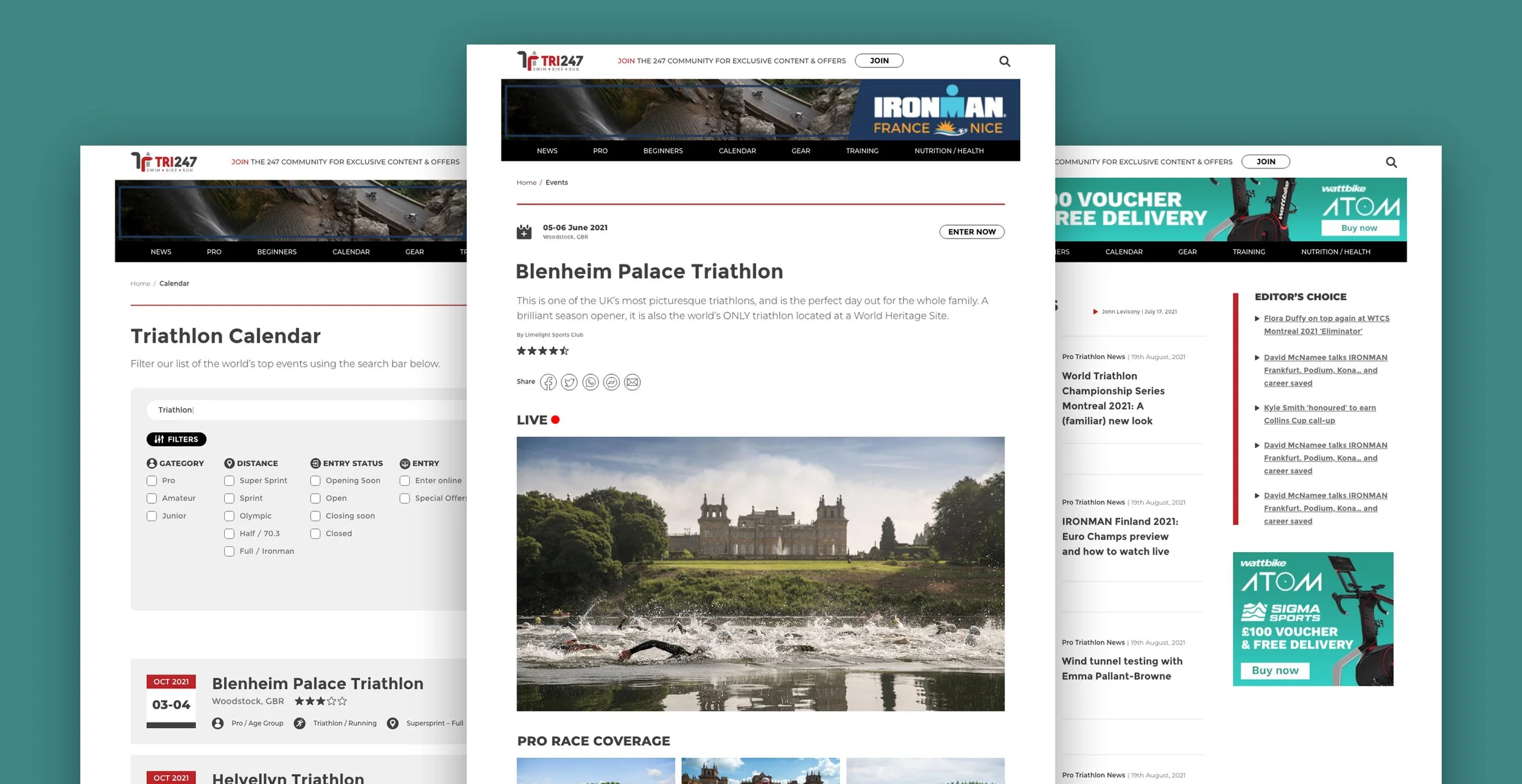Share event on Facebook icon
Image resolution: width=1522 pixels, height=784 pixels.
click(x=548, y=382)
